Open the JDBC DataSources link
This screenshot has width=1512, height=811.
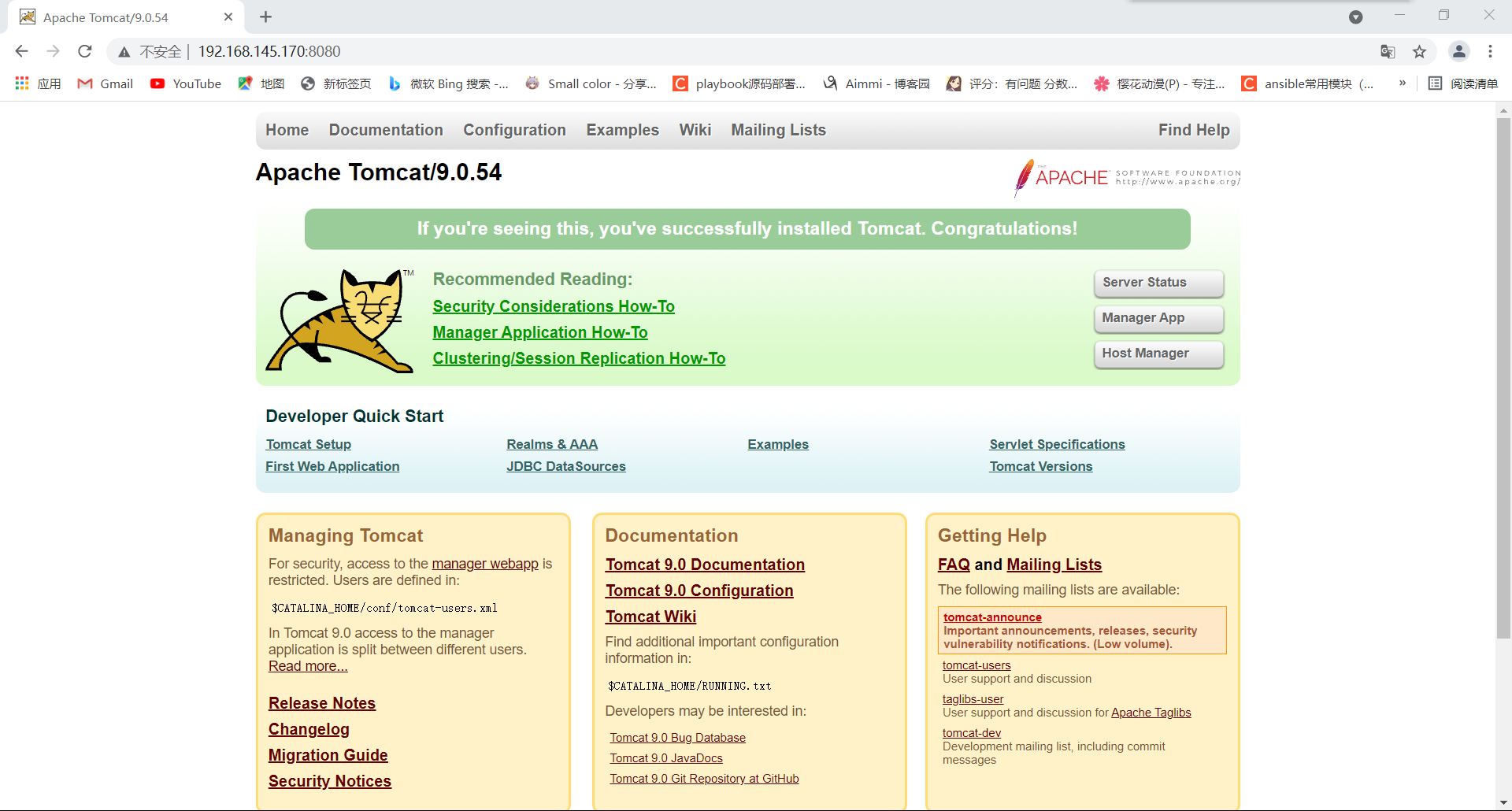pyautogui.click(x=566, y=466)
